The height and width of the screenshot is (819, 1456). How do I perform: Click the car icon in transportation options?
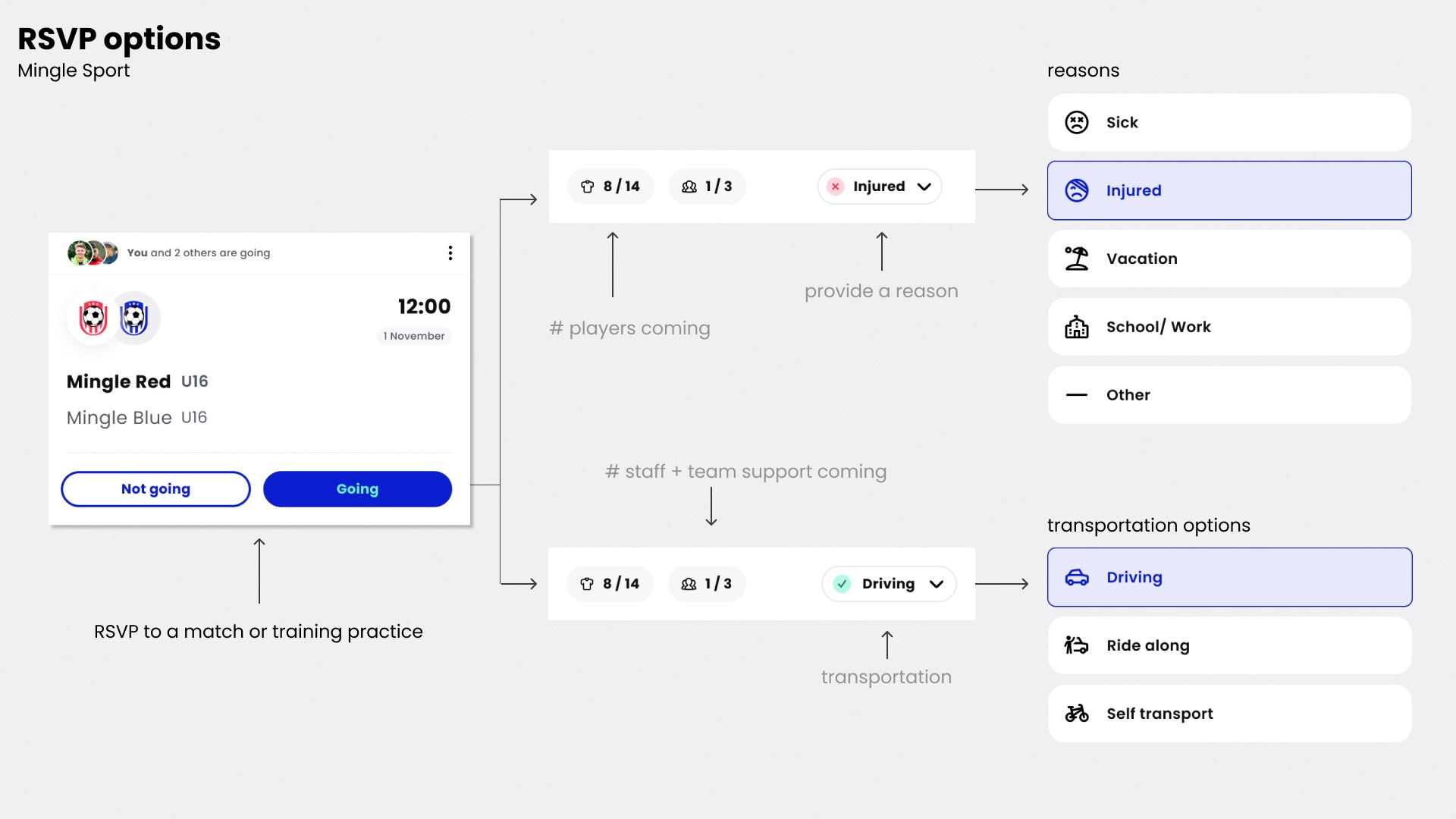[x=1077, y=577]
